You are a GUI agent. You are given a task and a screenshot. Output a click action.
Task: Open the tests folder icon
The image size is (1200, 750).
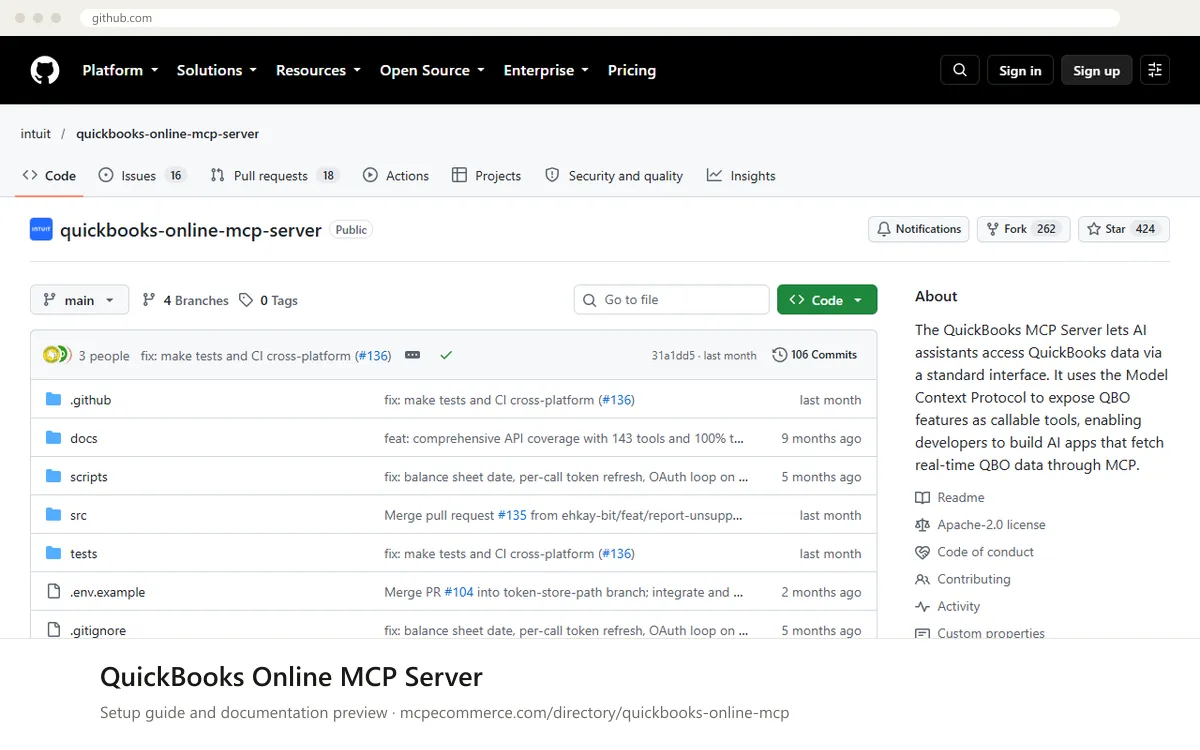(54, 553)
